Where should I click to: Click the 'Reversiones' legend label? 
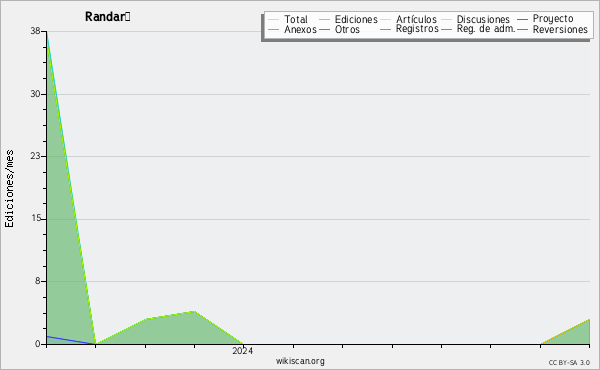[x=560, y=29]
